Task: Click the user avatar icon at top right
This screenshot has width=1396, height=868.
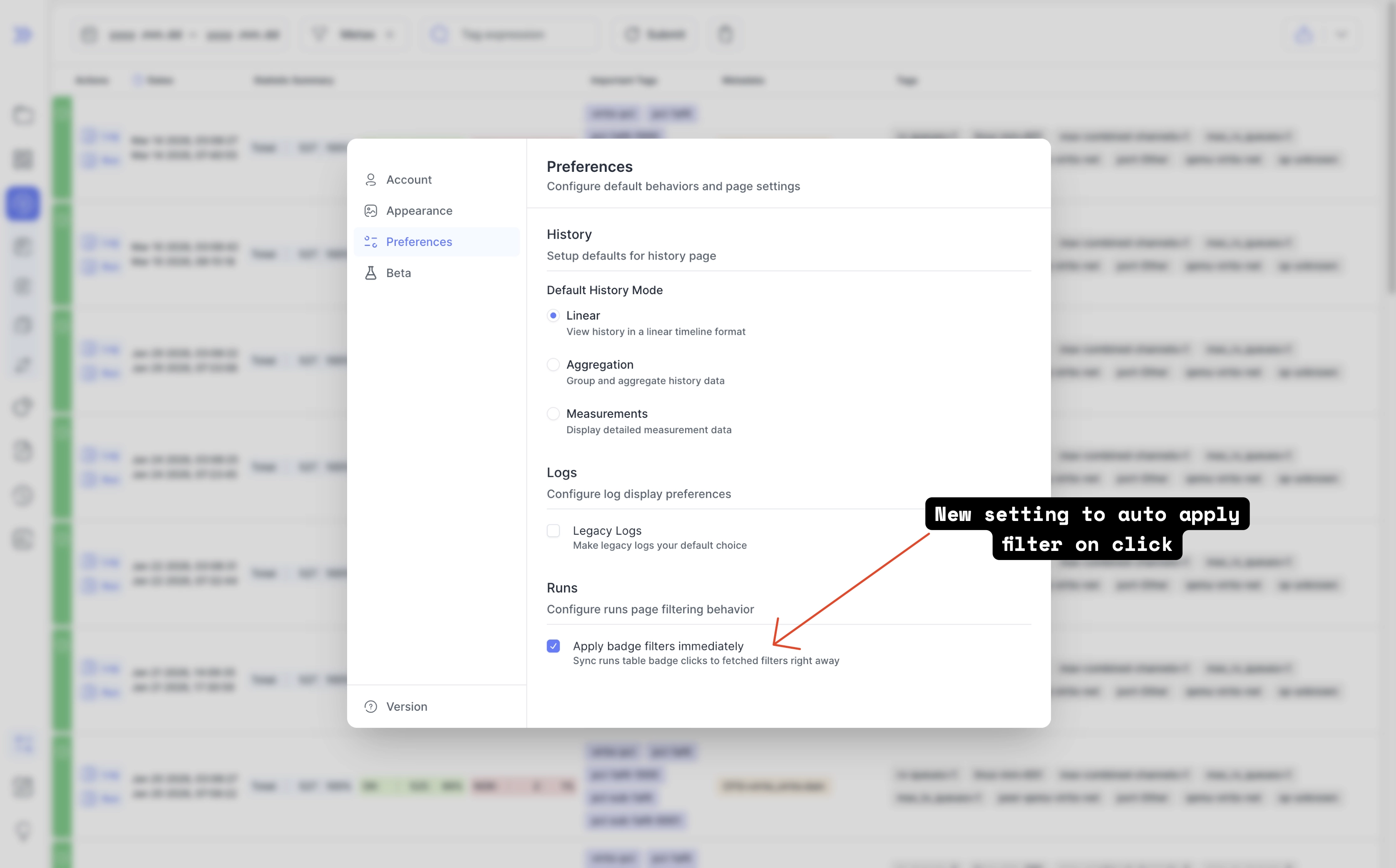Action: point(1304,35)
